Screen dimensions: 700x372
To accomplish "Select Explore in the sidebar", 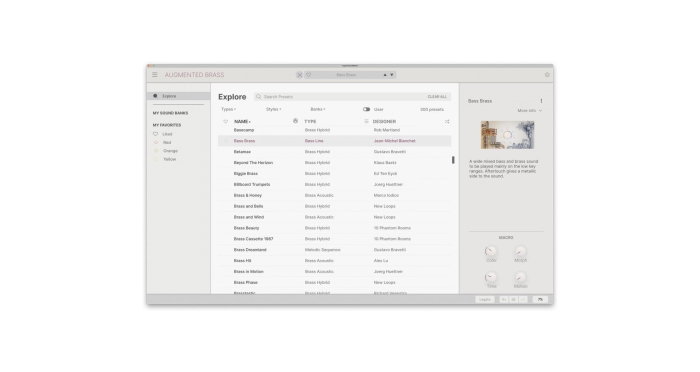I will [179, 96].
